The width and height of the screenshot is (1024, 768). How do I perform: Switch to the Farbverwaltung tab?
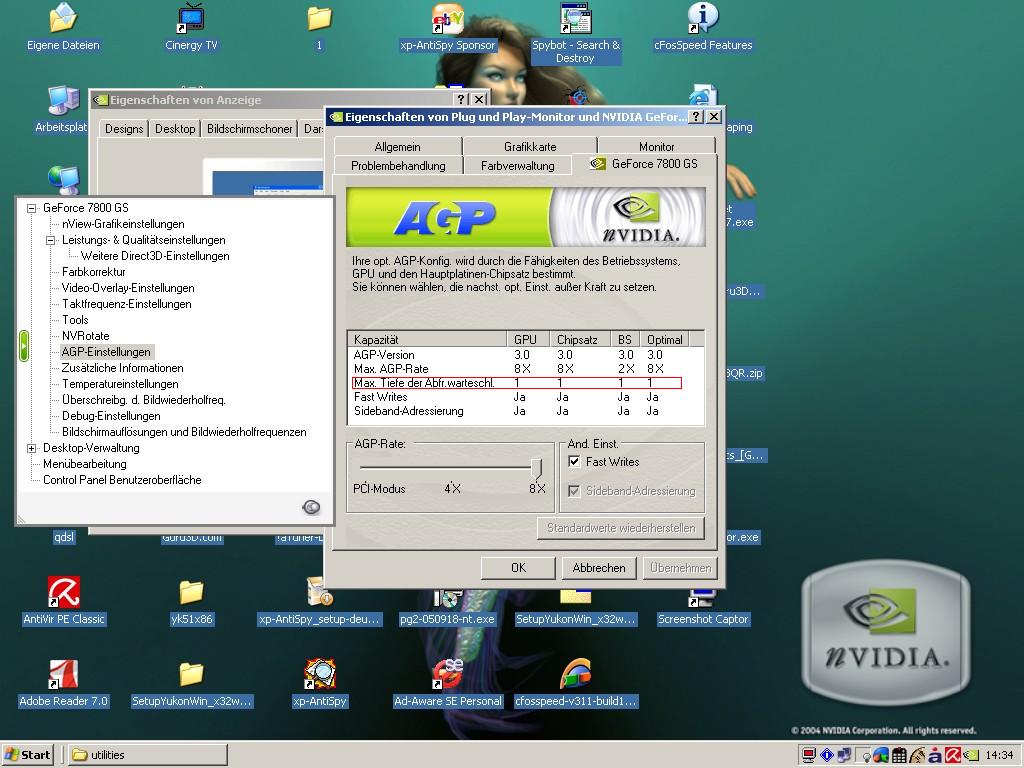tap(517, 165)
